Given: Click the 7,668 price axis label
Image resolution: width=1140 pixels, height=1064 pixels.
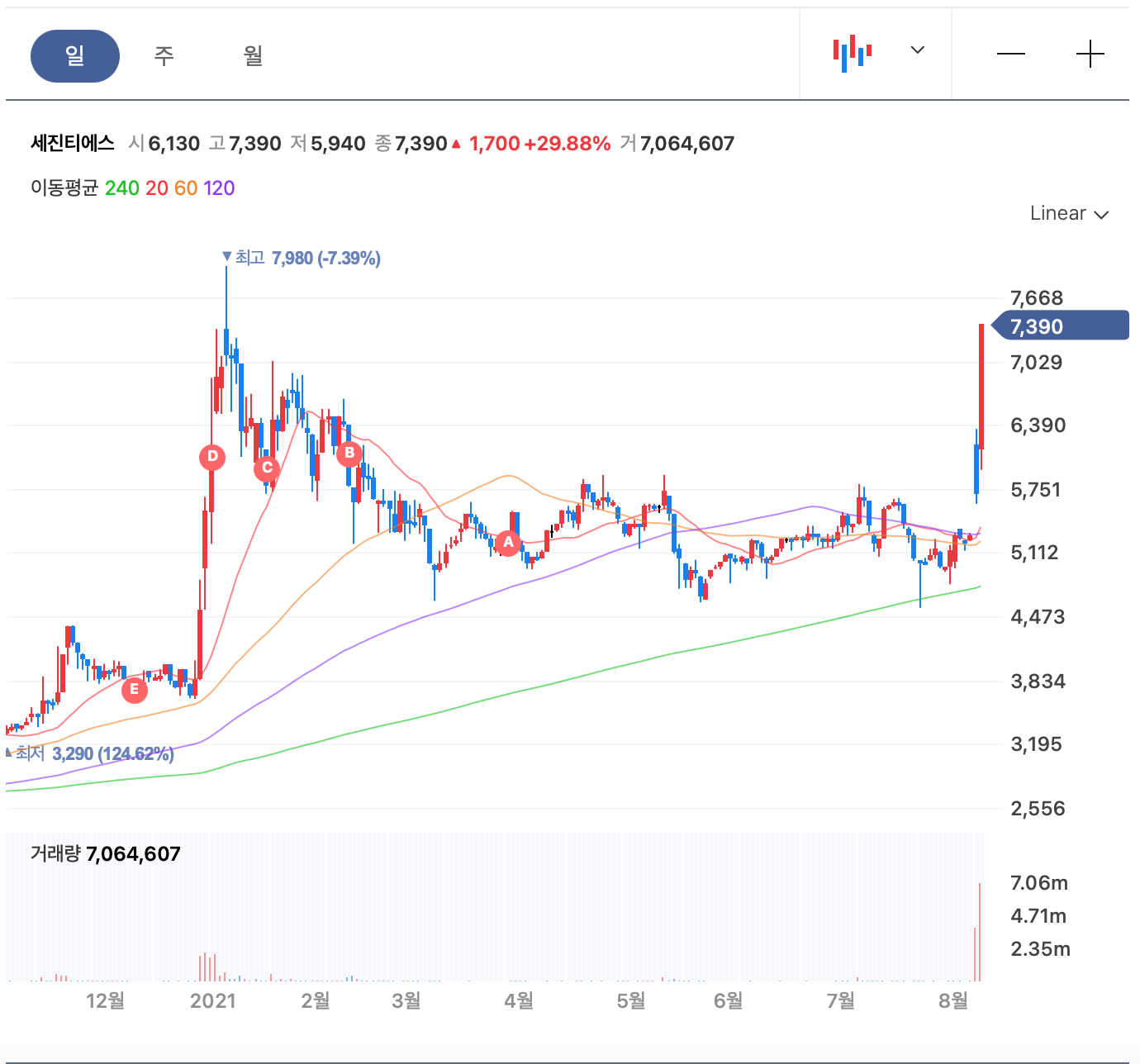Looking at the screenshot, I should [x=1037, y=298].
